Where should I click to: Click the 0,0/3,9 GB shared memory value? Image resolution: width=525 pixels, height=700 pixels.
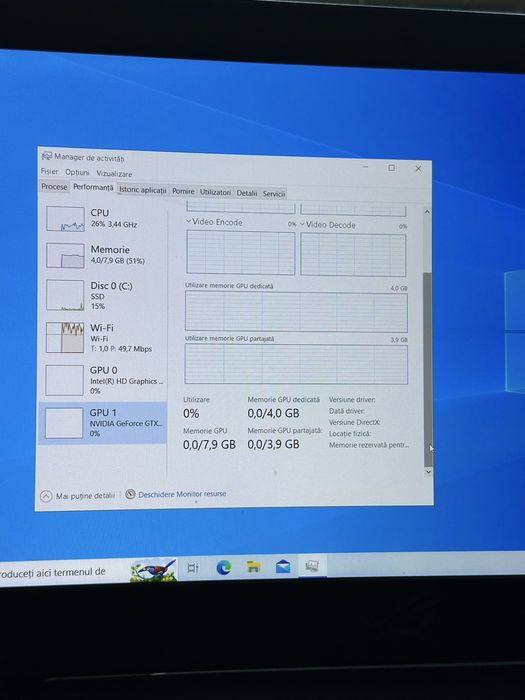pyautogui.click(x=273, y=444)
